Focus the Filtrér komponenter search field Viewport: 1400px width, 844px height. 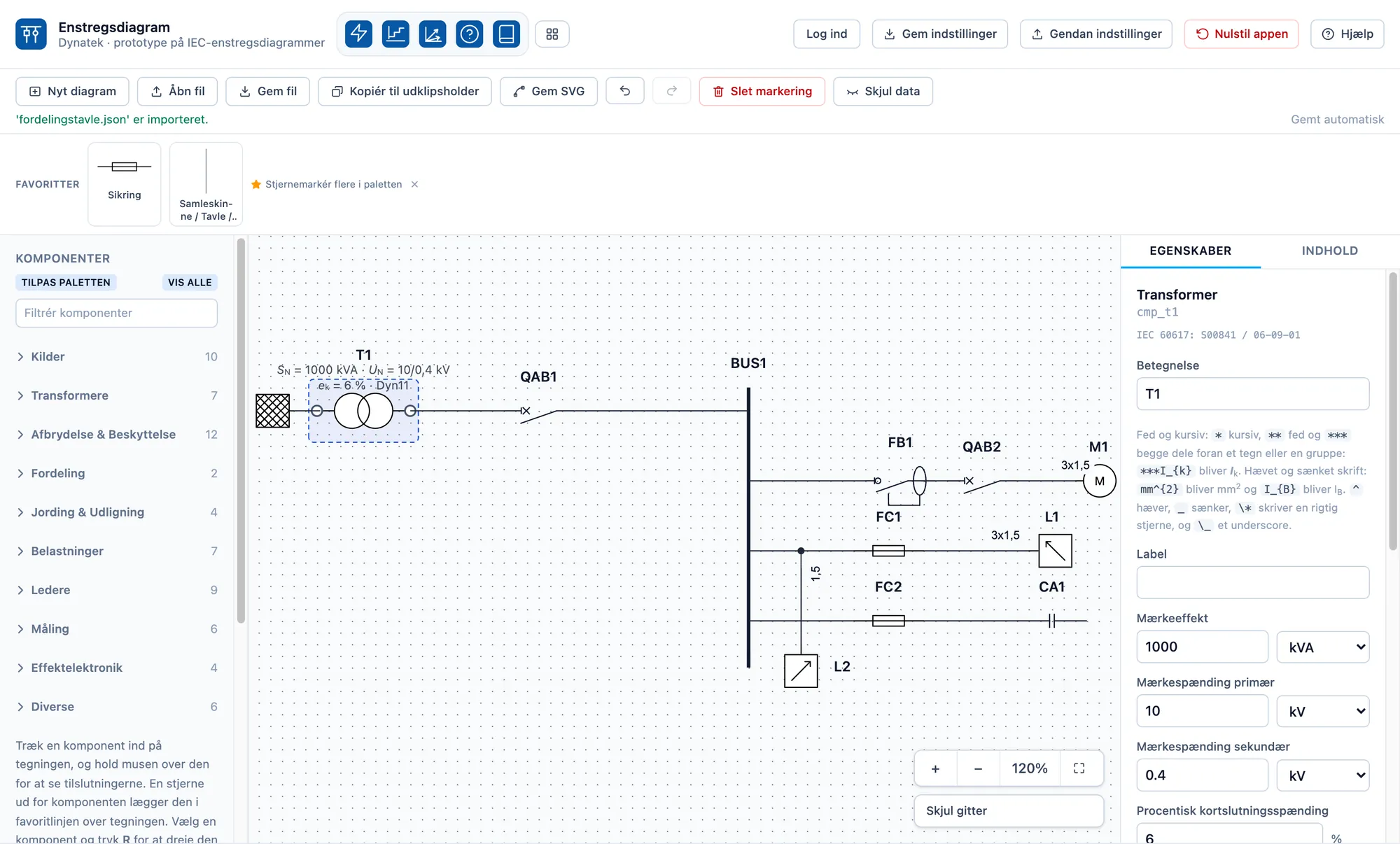tap(116, 313)
